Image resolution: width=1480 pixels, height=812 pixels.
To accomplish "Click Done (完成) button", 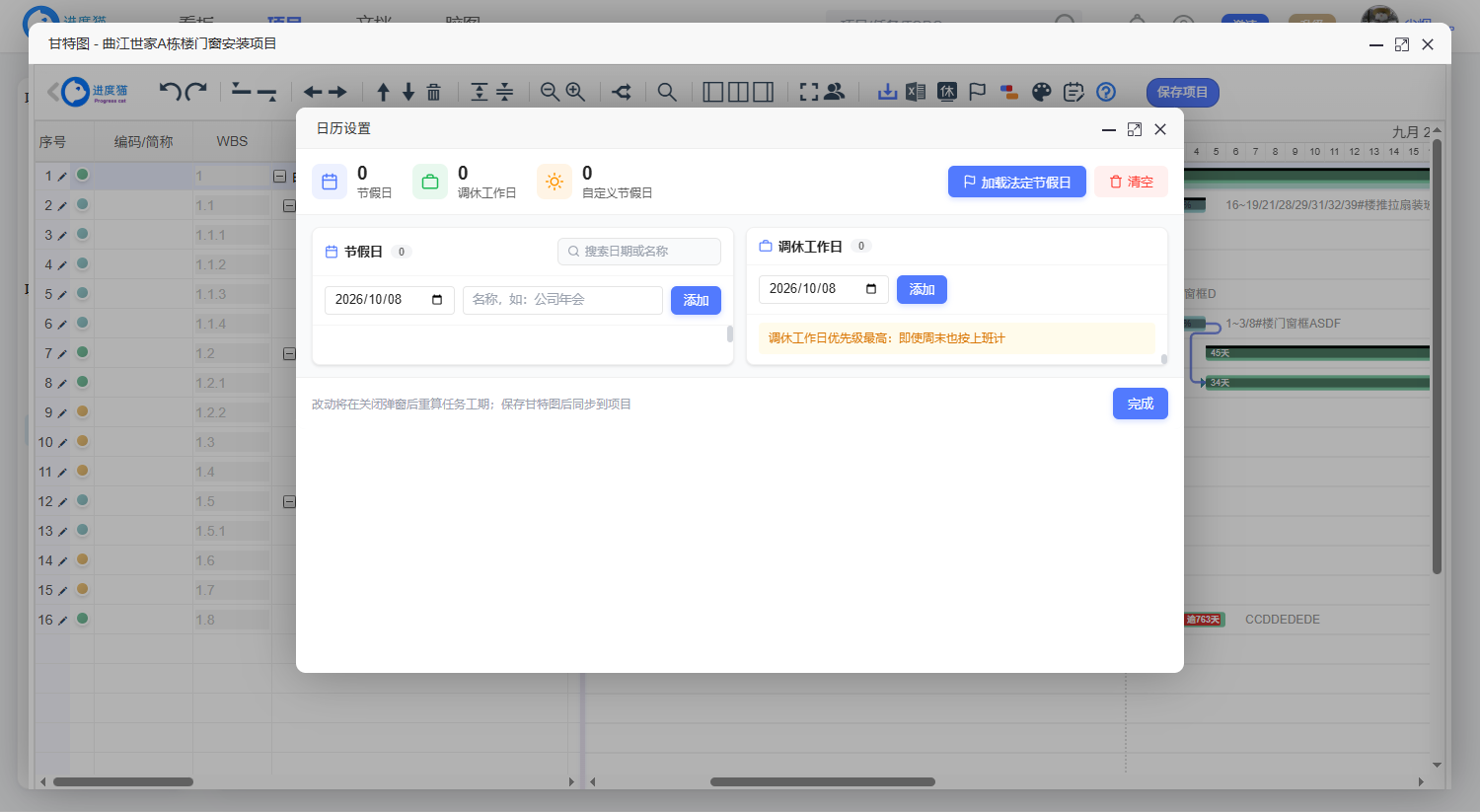I will click(x=1141, y=404).
